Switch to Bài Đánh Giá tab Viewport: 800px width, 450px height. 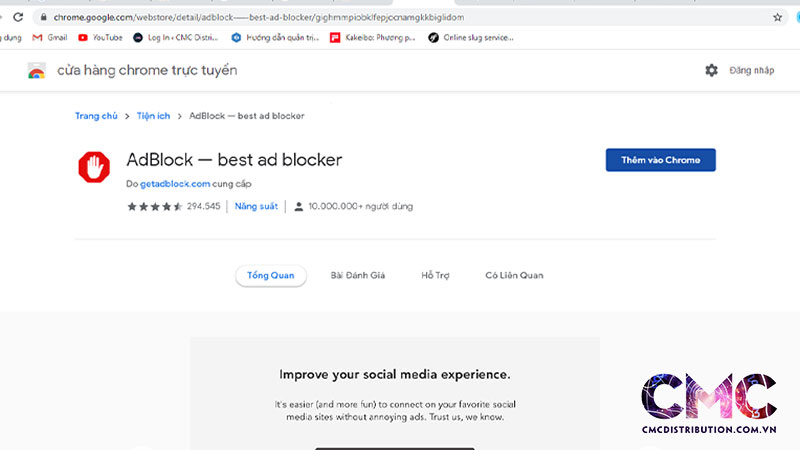click(358, 276)
